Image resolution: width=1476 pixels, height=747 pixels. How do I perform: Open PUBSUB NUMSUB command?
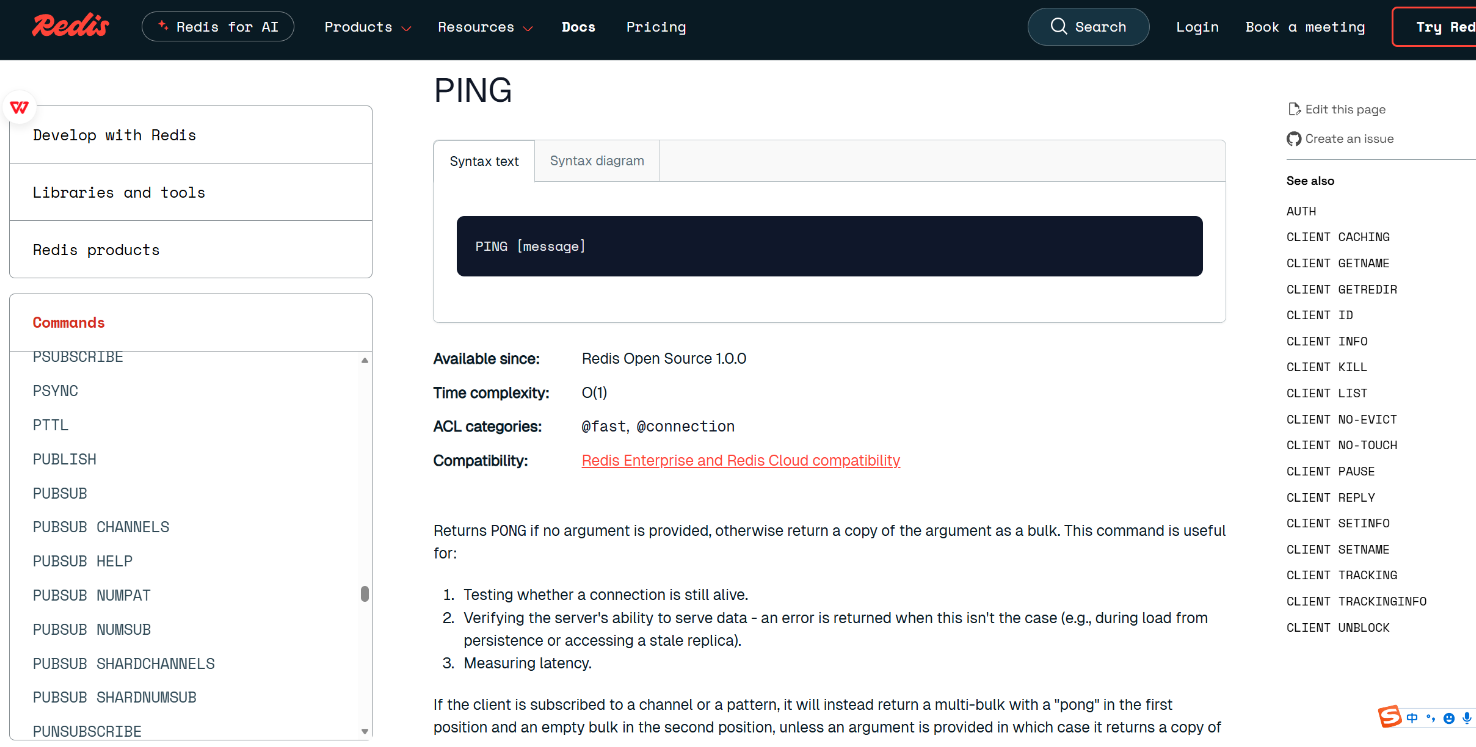coord(92,630)
